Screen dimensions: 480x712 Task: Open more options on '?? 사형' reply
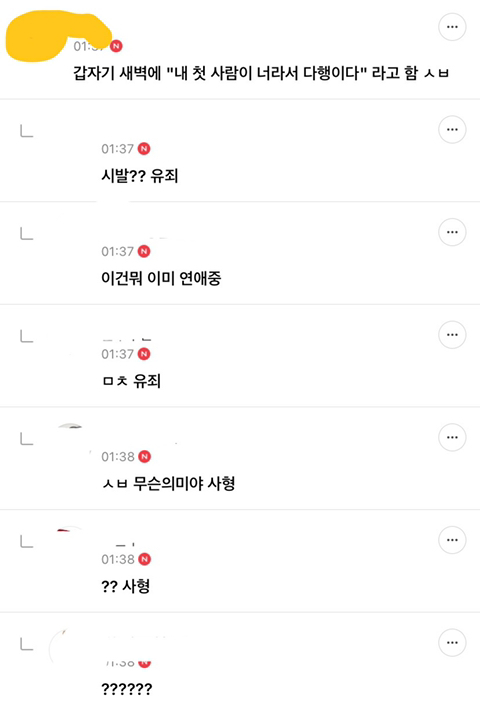(452, 540)
